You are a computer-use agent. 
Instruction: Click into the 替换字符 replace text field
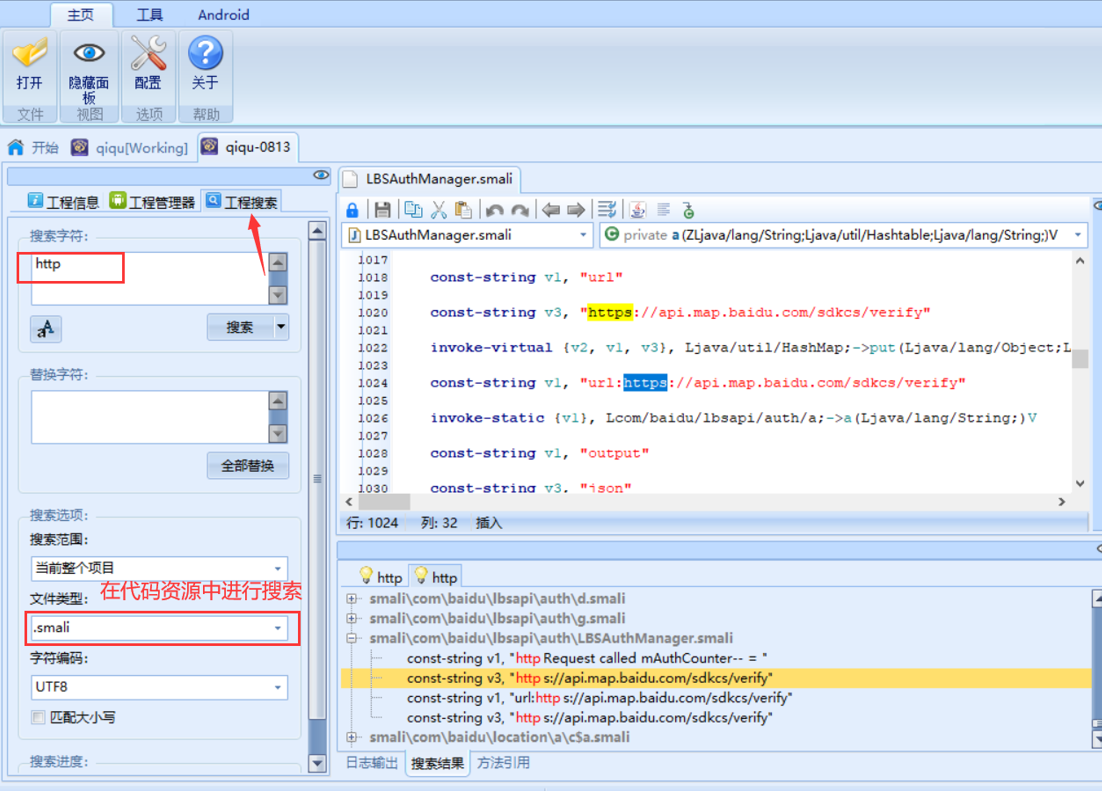pyautogui.click(x=150, y=417)
